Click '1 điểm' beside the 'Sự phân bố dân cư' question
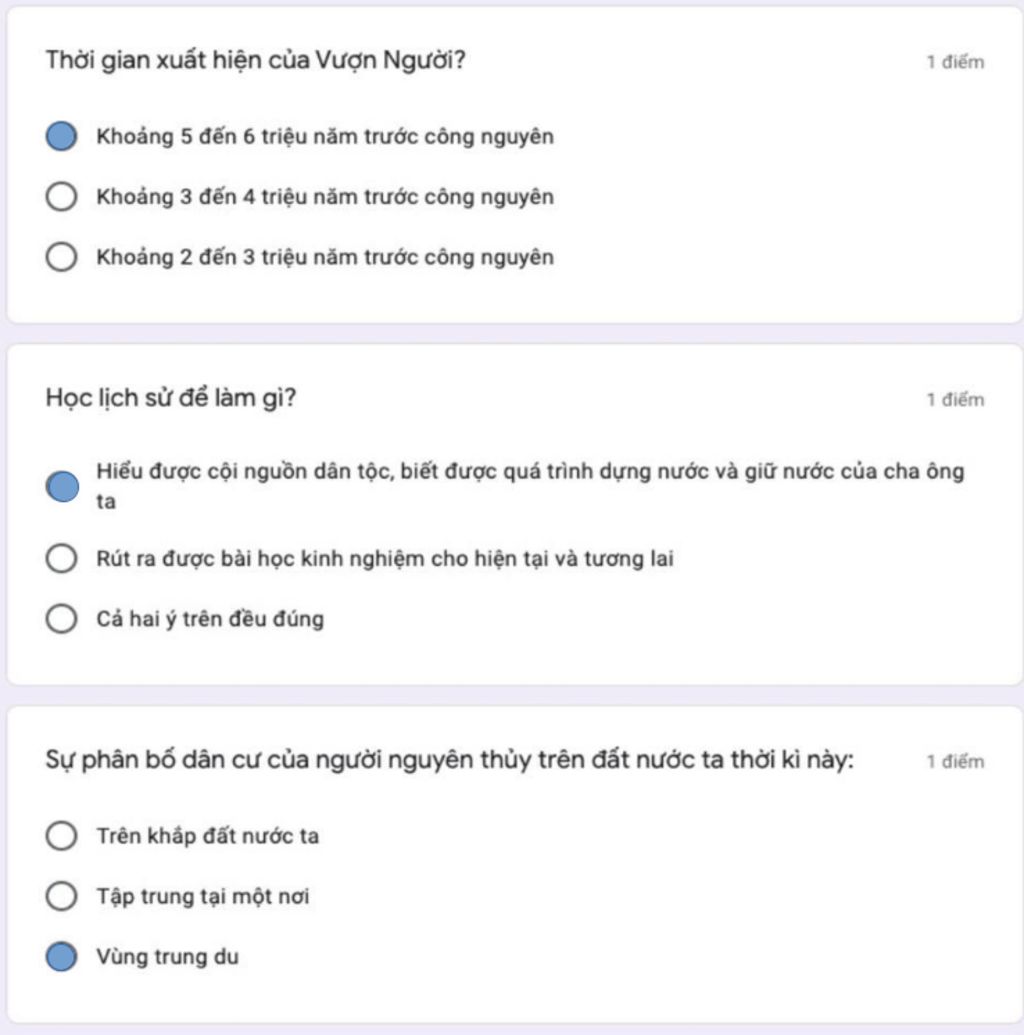This screenshot has width=1024, height=1035. tap(954, 762)
